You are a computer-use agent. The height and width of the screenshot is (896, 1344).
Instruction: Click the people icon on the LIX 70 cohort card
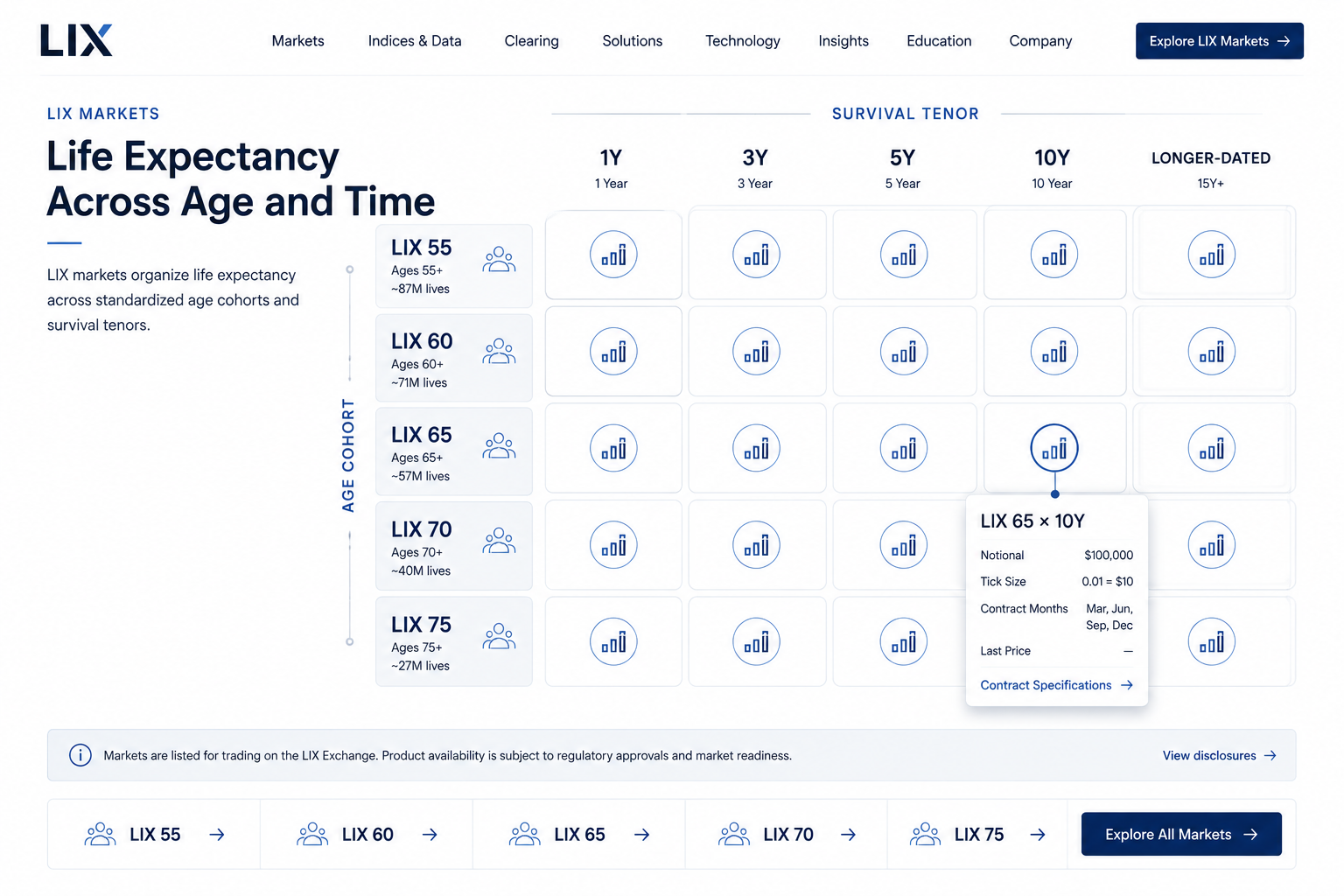click(x=499, y=540)
